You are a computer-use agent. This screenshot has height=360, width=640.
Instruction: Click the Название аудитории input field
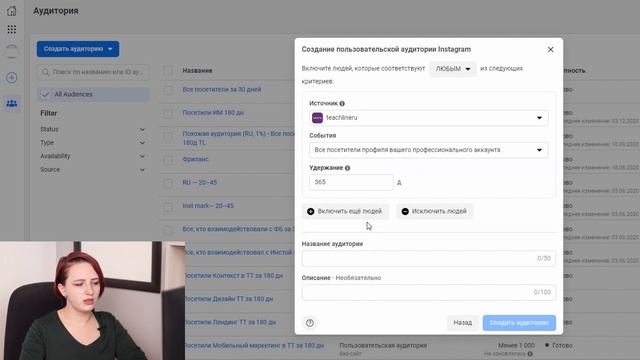429,258
